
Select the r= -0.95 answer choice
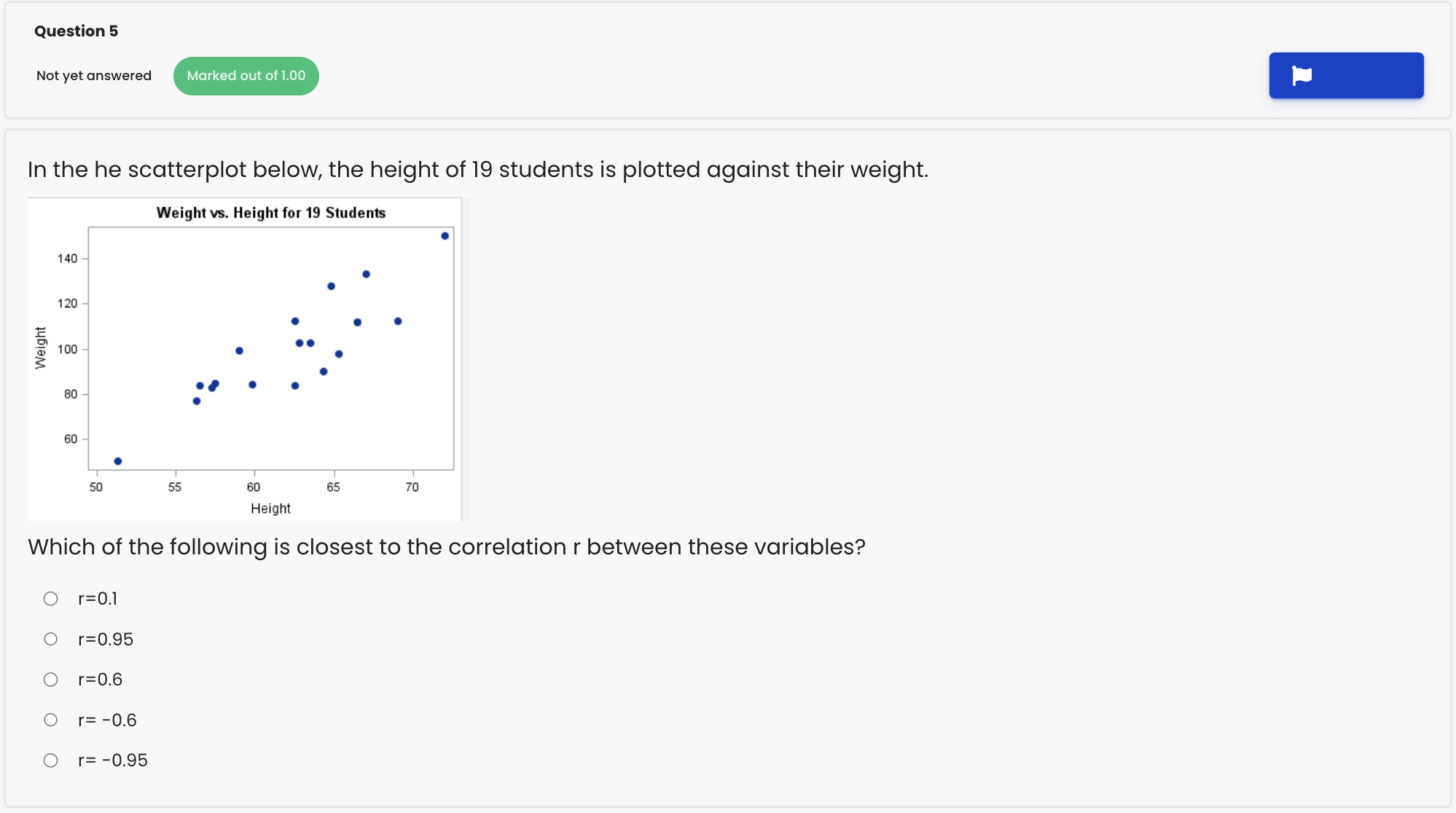click(x=112, y=760)
